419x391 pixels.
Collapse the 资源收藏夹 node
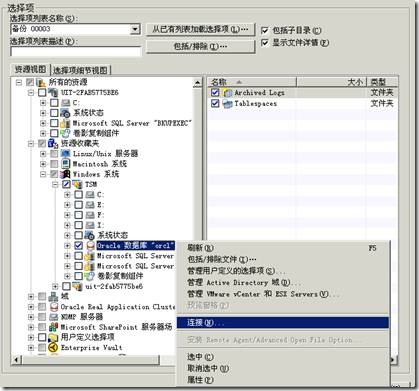[31, 143]
